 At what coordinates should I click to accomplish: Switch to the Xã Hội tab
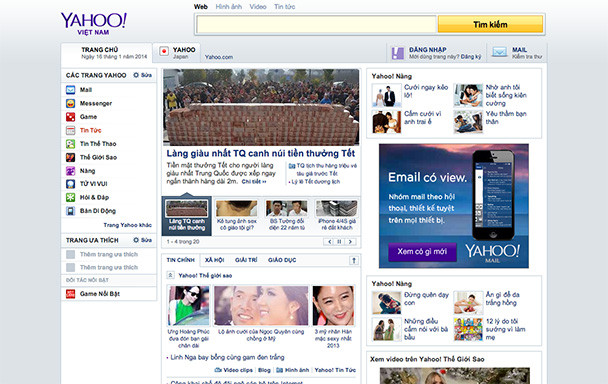pos(214,260)
